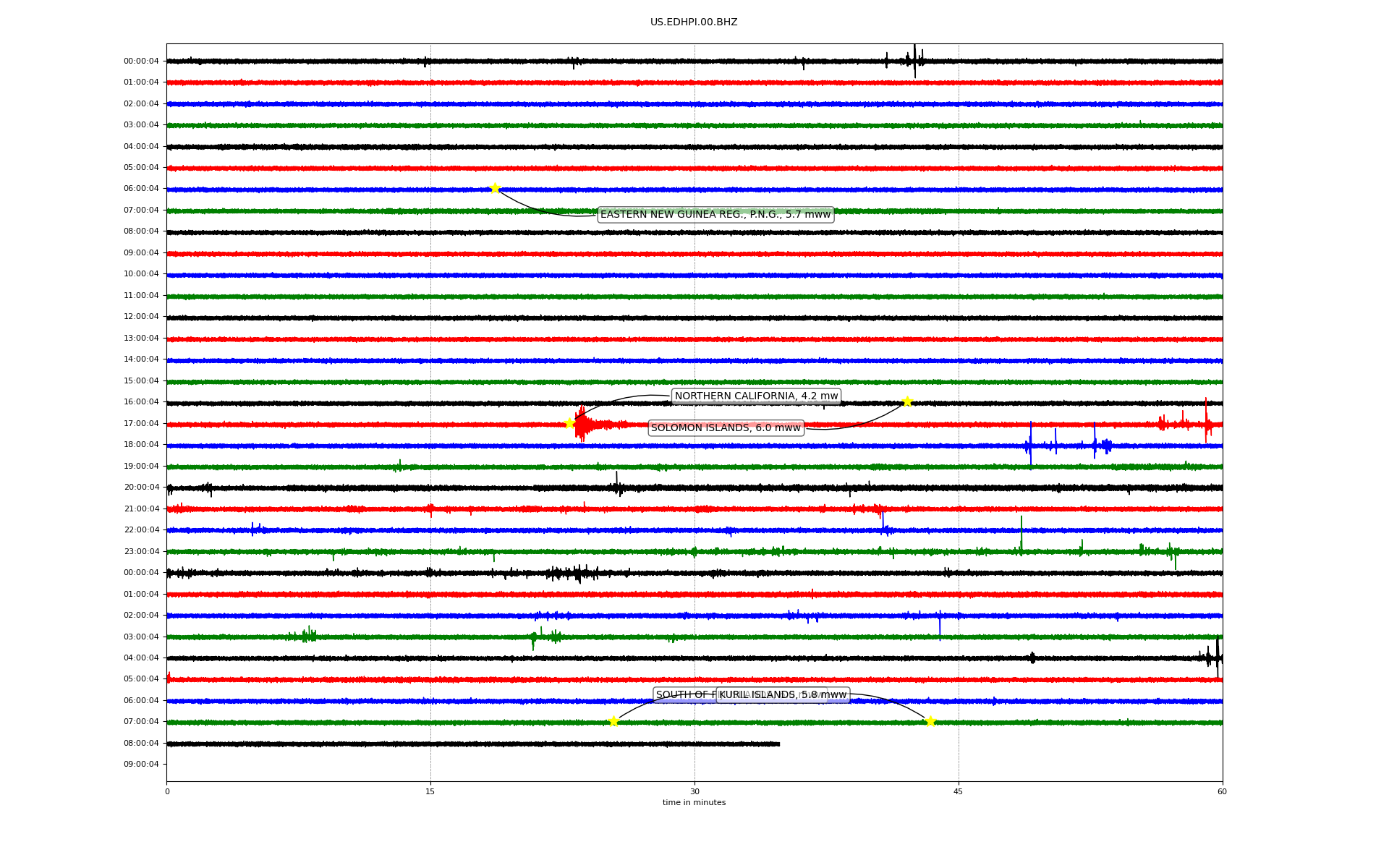The image size is (1389, 868).
Task: Click the KURIL ISLANDS, 5.8 mww label
Action: (783, 695)
